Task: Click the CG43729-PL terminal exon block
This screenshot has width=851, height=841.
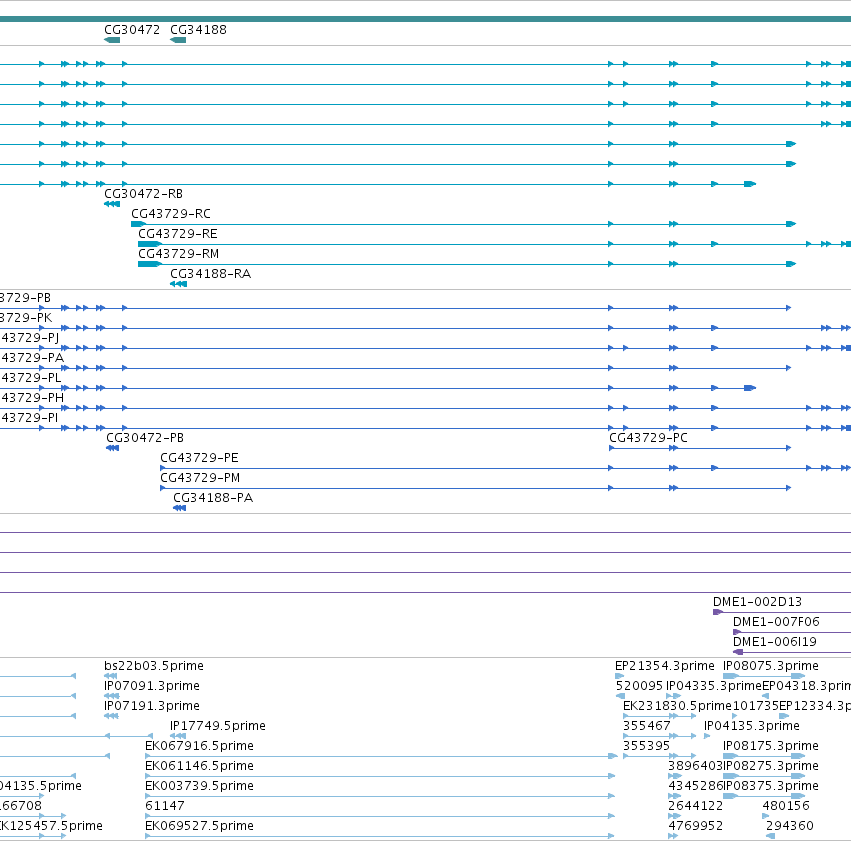Action: [x=750, y=388]
